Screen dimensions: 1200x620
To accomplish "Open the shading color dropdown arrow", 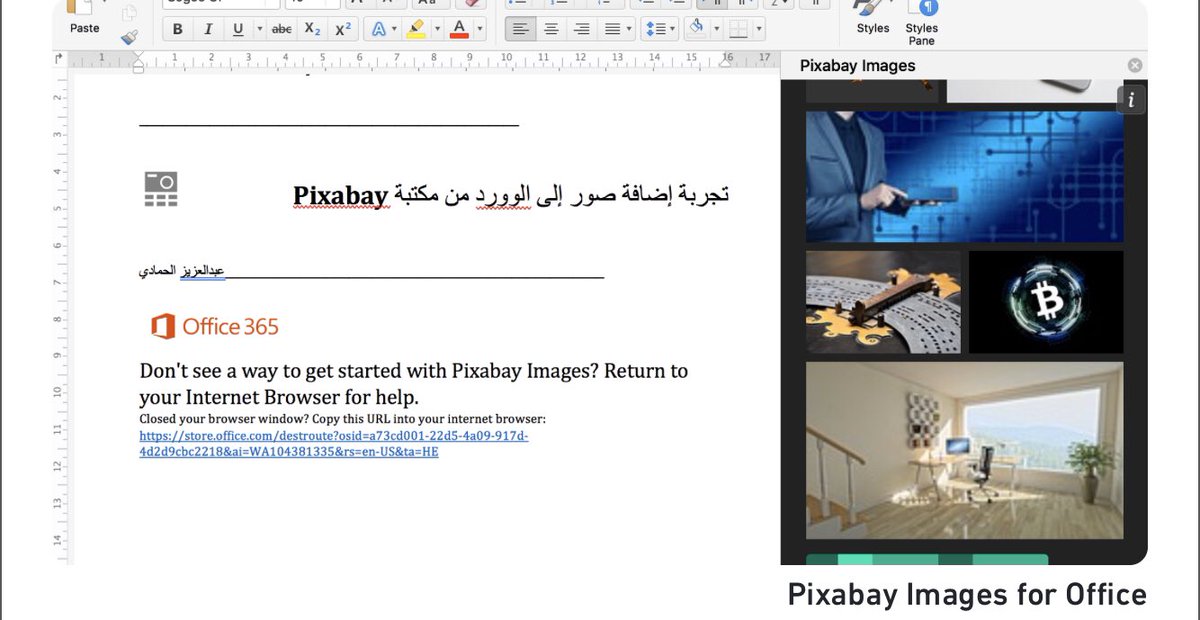I will 716,29.
